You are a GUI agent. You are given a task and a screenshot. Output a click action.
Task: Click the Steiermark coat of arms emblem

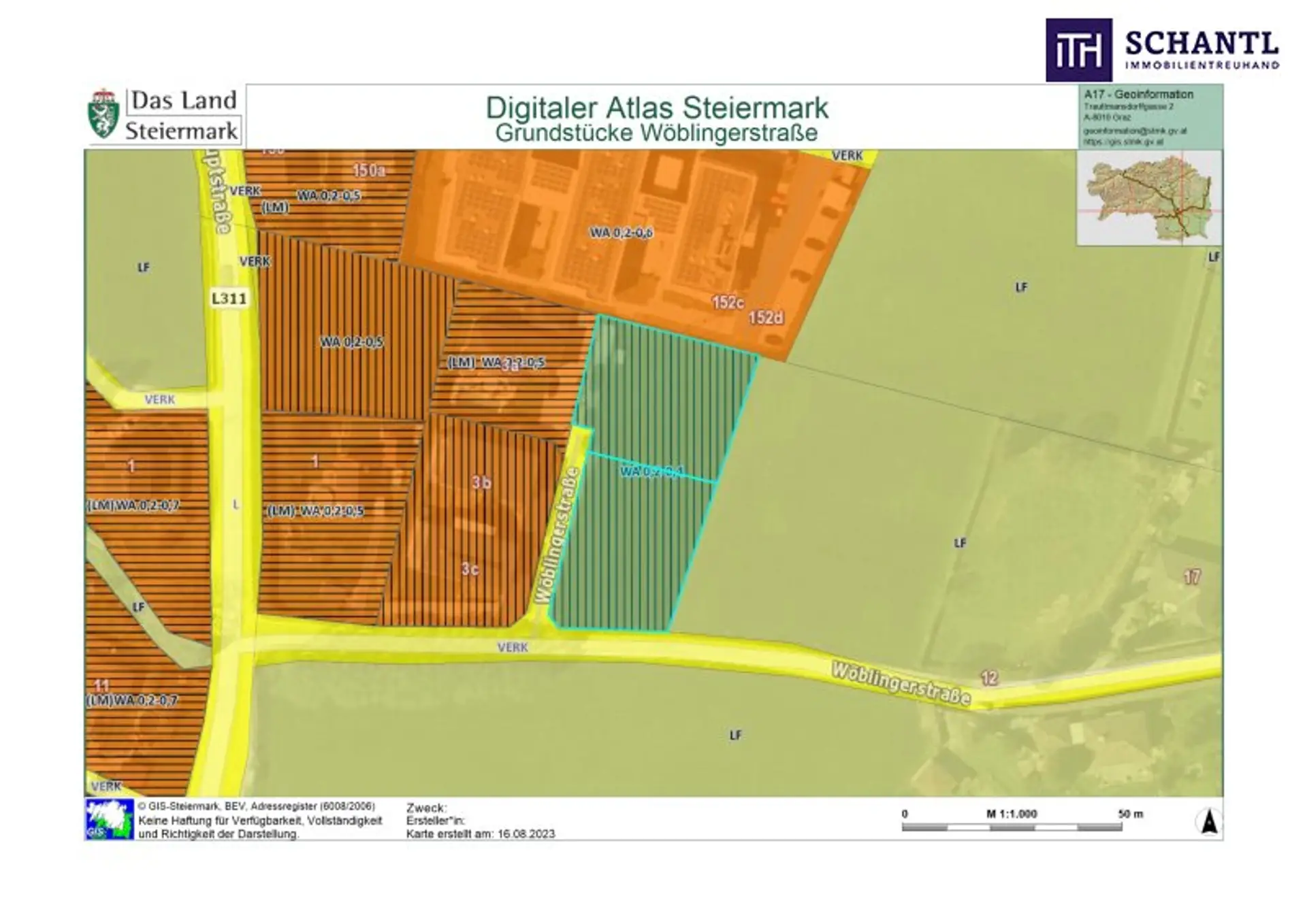[103, 114]
